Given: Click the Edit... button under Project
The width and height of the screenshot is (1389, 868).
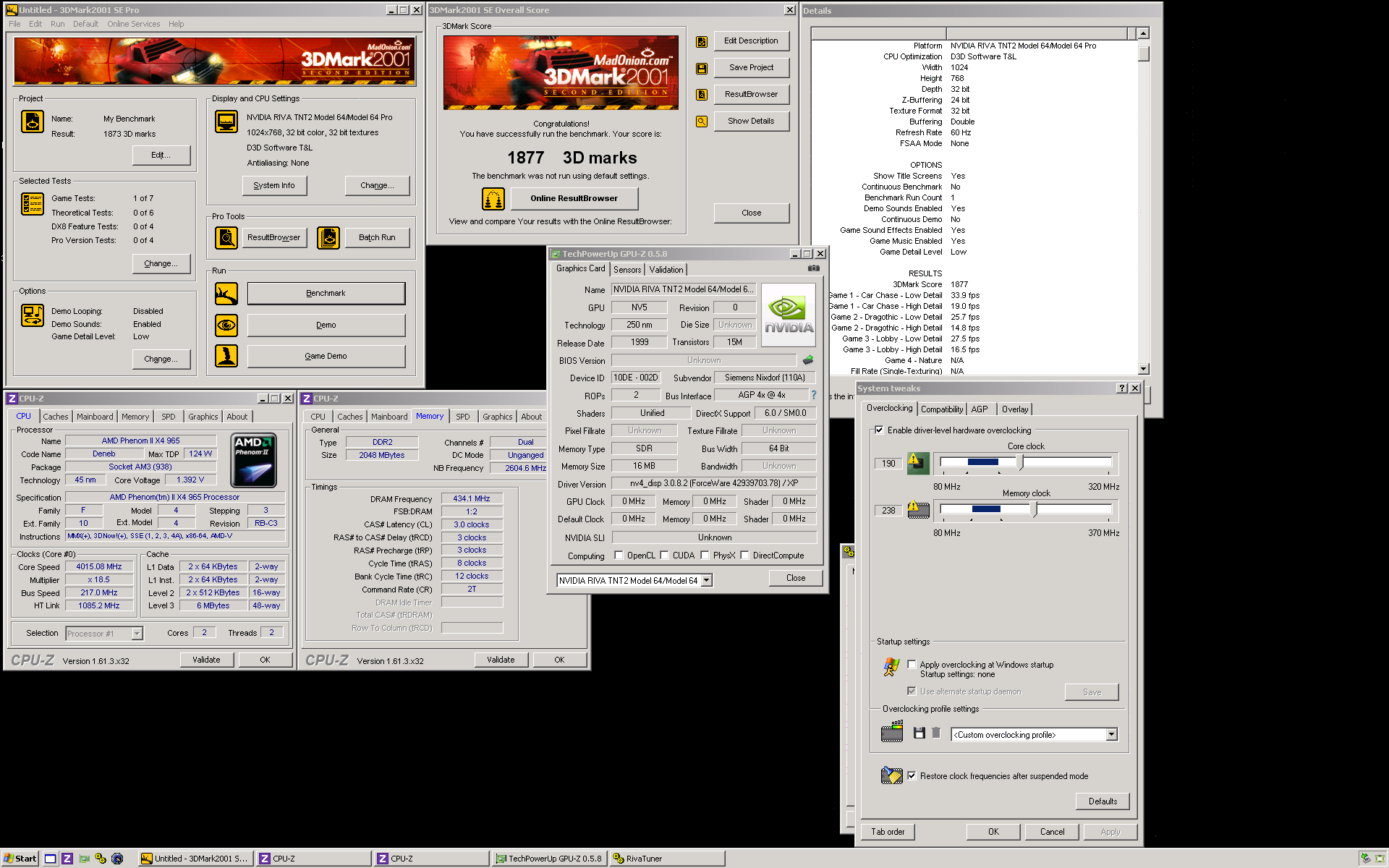Looking at the screenshot, I should coord(161,155).
